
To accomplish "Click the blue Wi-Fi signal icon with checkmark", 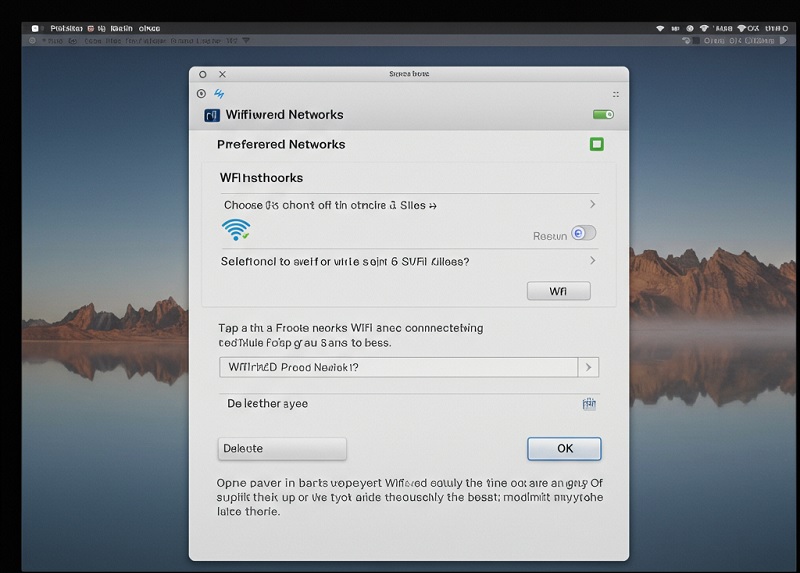I will [x=236, y=230].
